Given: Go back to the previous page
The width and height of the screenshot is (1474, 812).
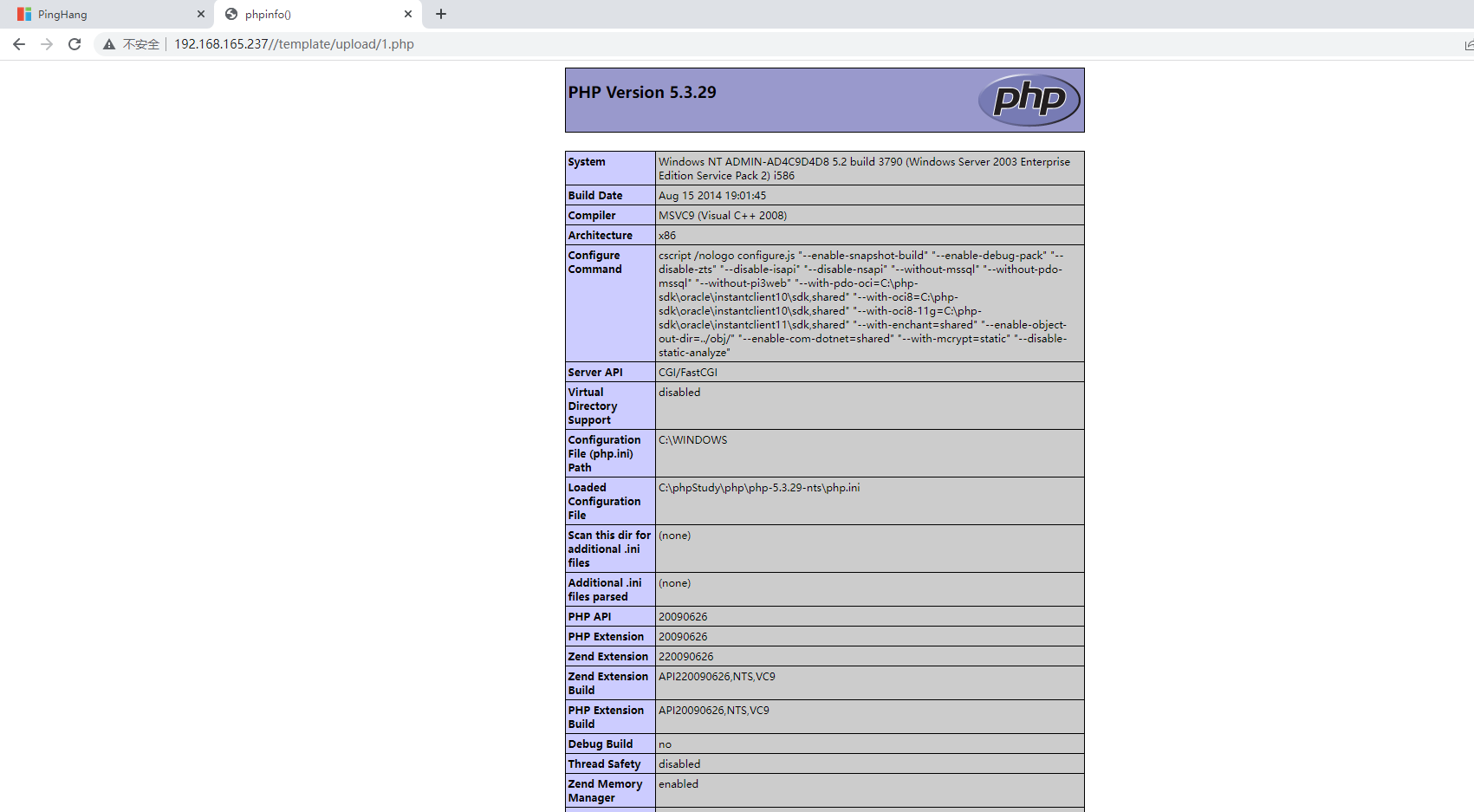Looking at the screenshot, I should click(19, 44).
